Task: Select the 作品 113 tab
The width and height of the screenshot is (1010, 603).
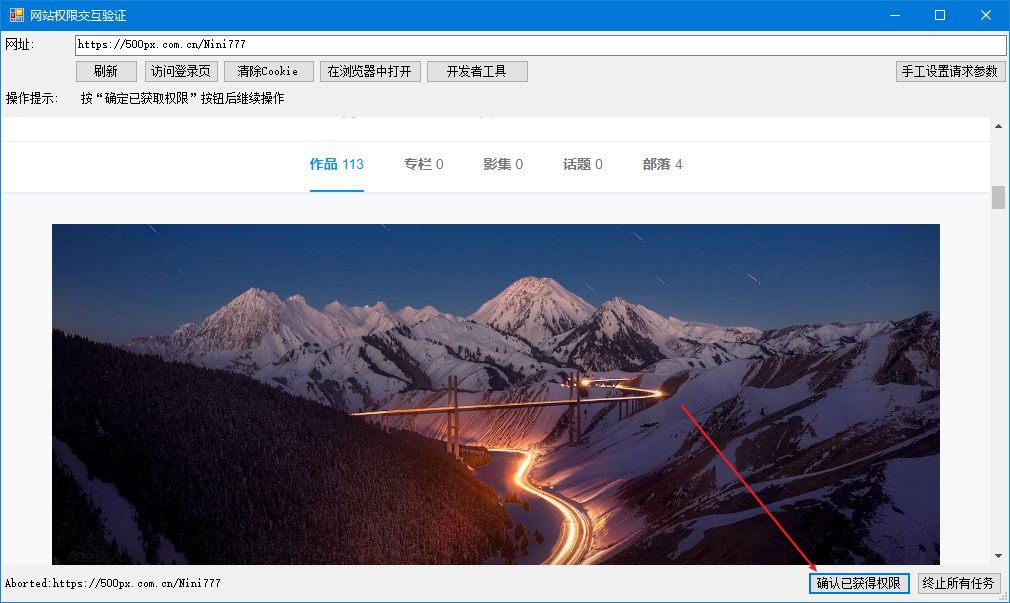Action: tap(336, 164)
